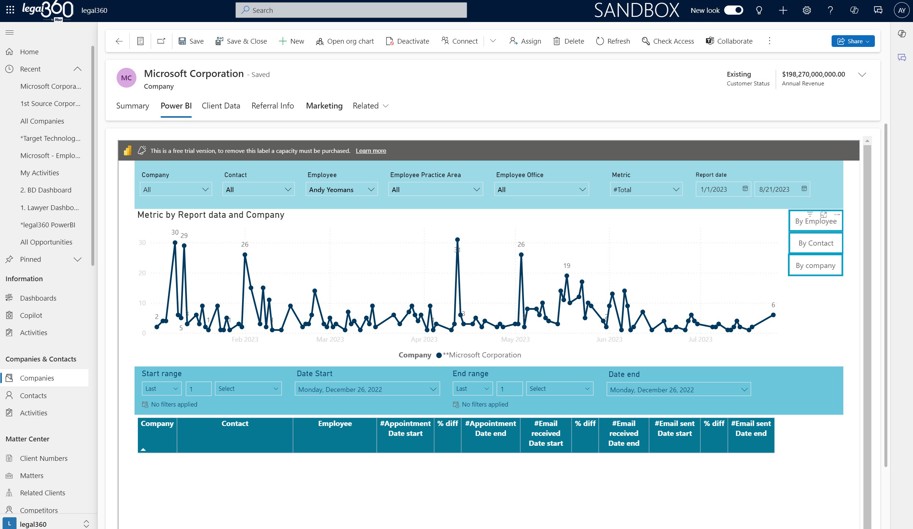Click Open org chart
Viewport: 913px width, 529px height.
click(345, 41)
